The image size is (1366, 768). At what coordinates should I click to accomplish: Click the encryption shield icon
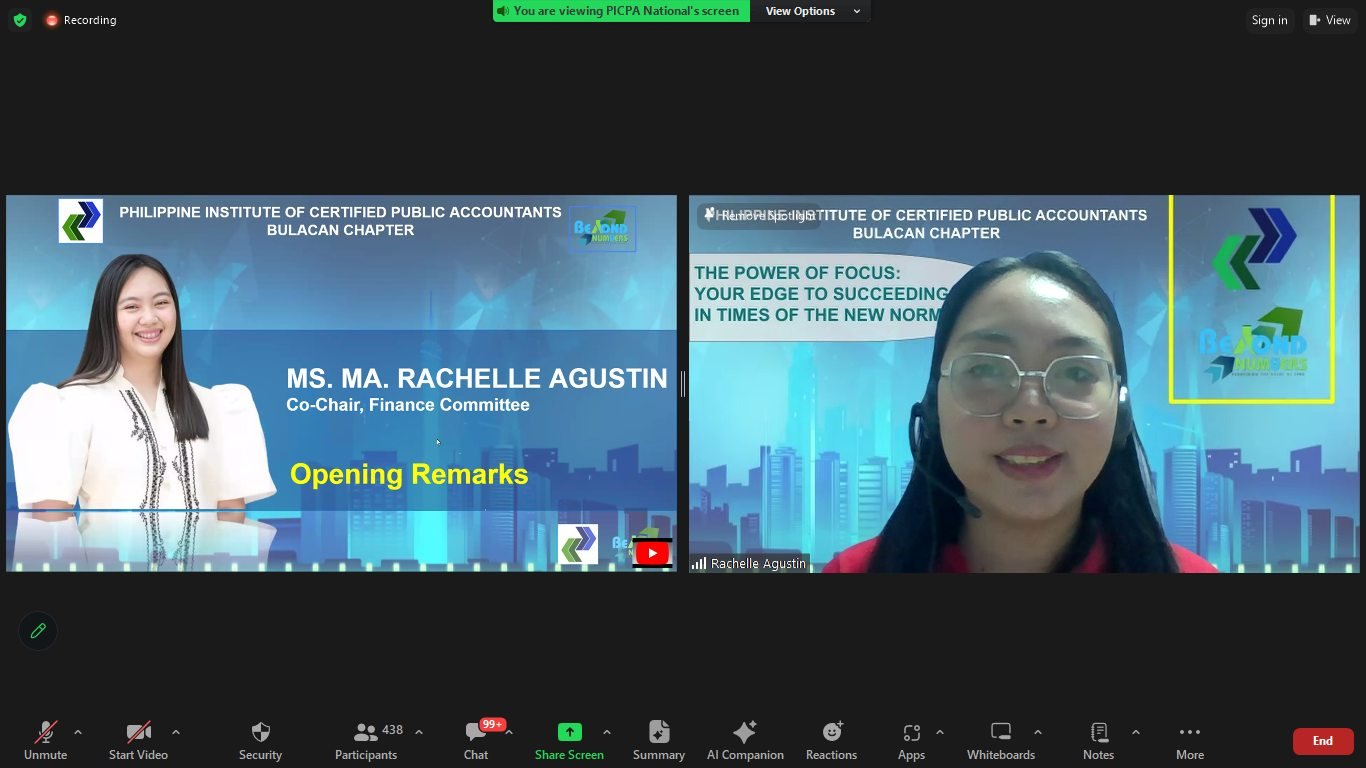(x=20, y=20)
